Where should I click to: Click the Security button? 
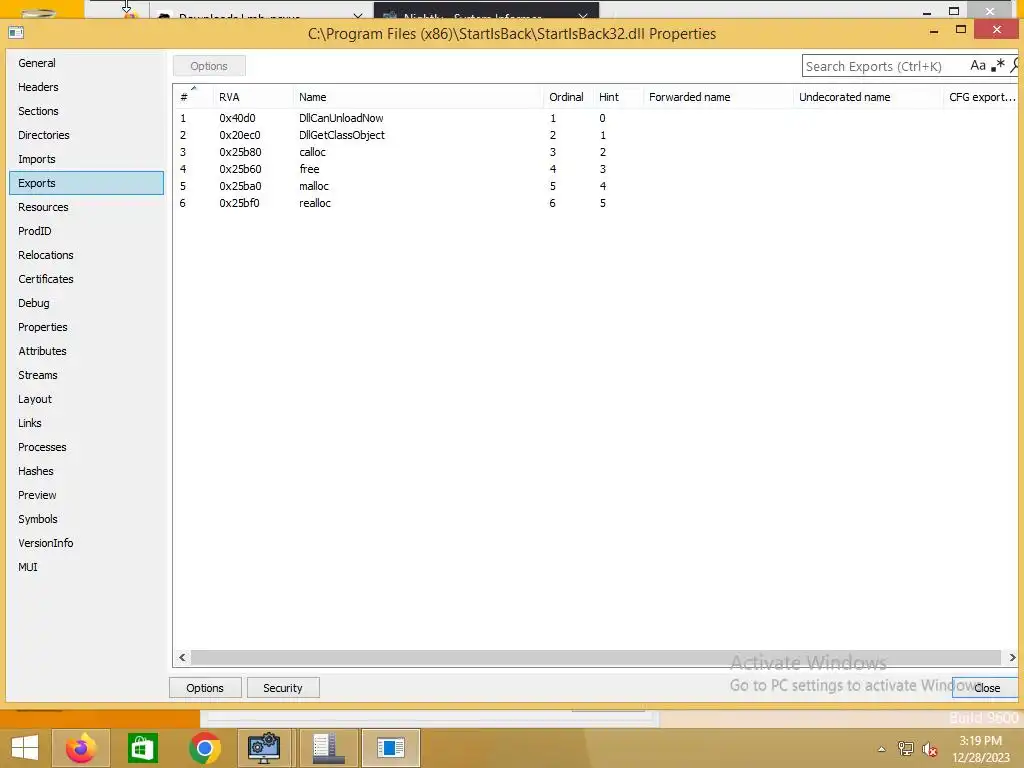[283, 688]
